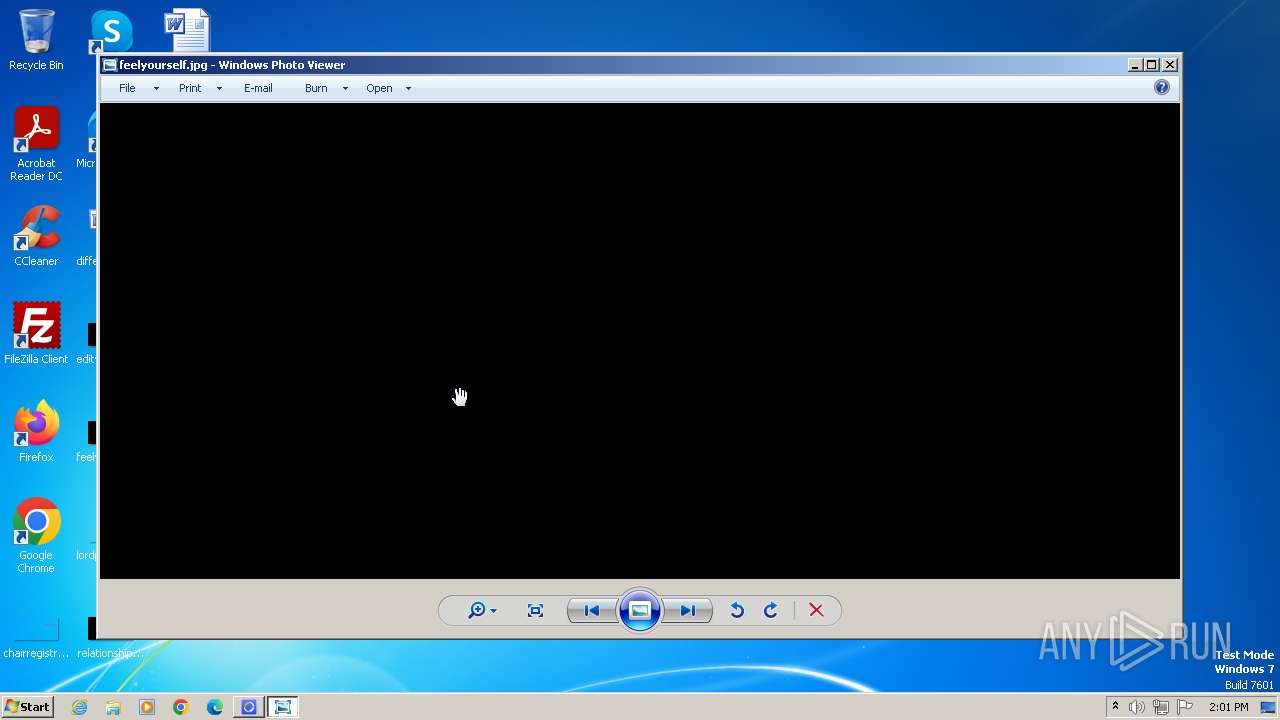Open the Print menu
Screen dimensions: 1280x720
(x=190, y=88)
